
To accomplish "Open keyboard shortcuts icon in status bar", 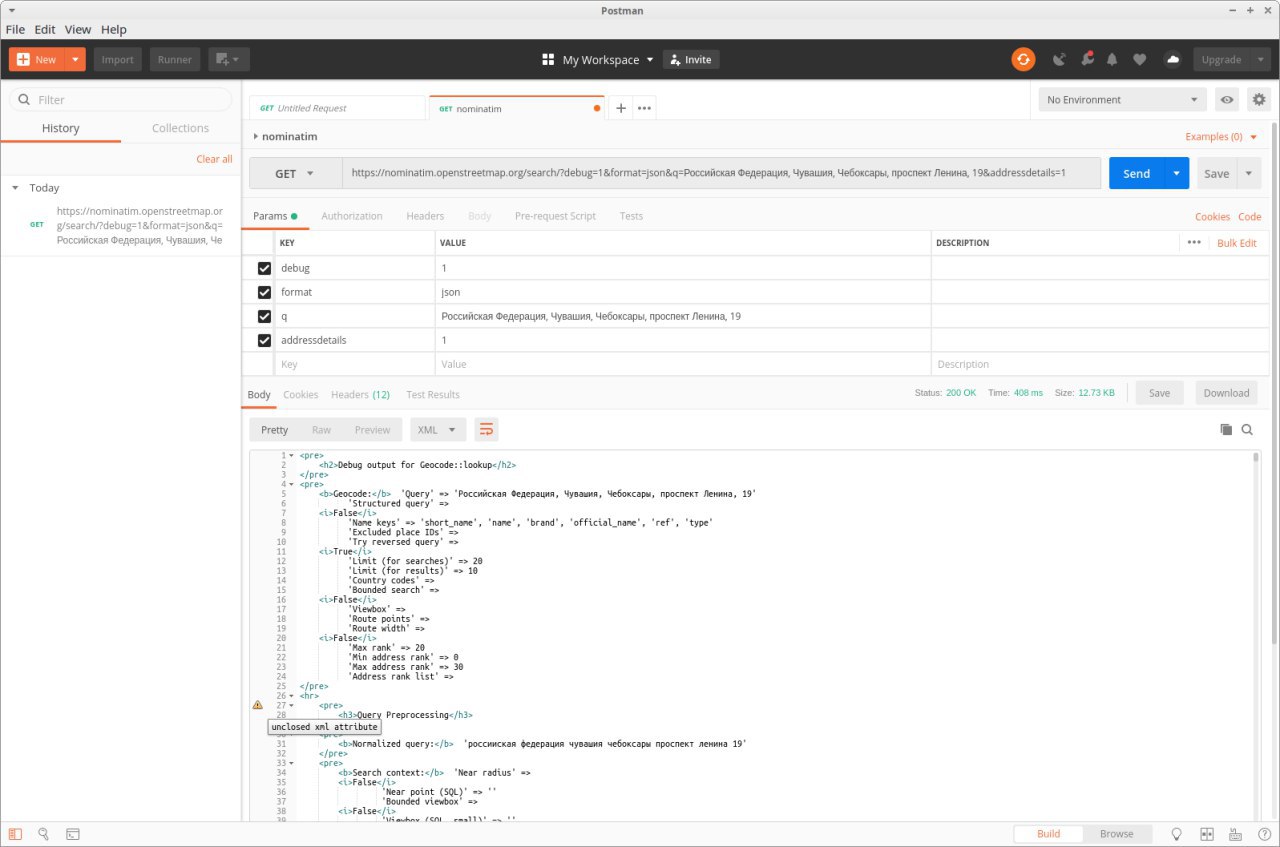I will 1235,834.
